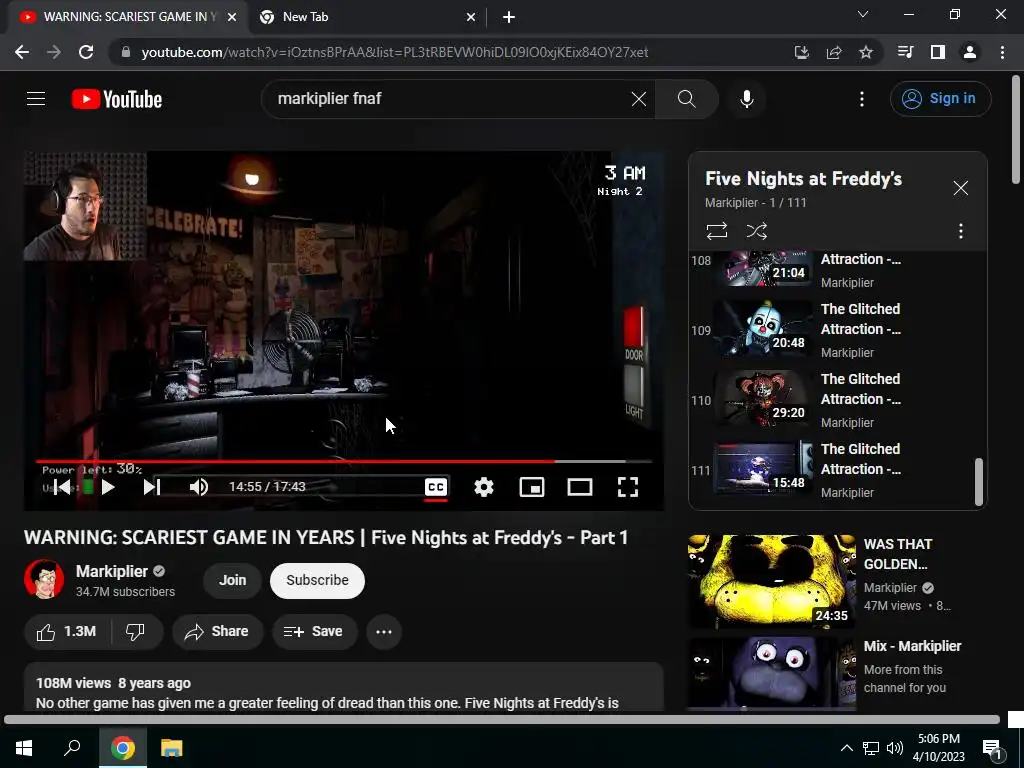Click the Join button
Screen dimensions: 1024x768
(x=232, y=580)
